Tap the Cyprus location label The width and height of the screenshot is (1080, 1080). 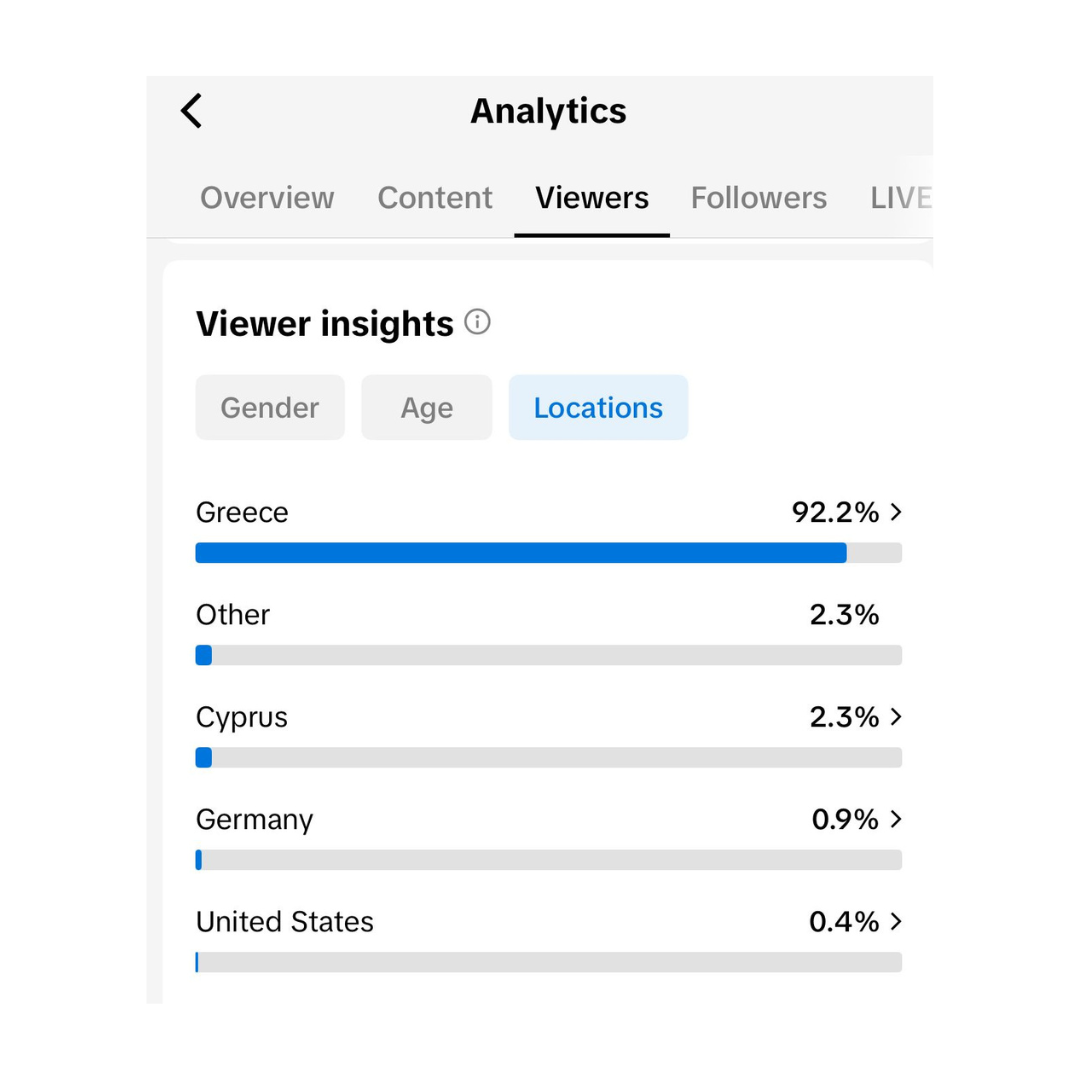click(242, 718)
